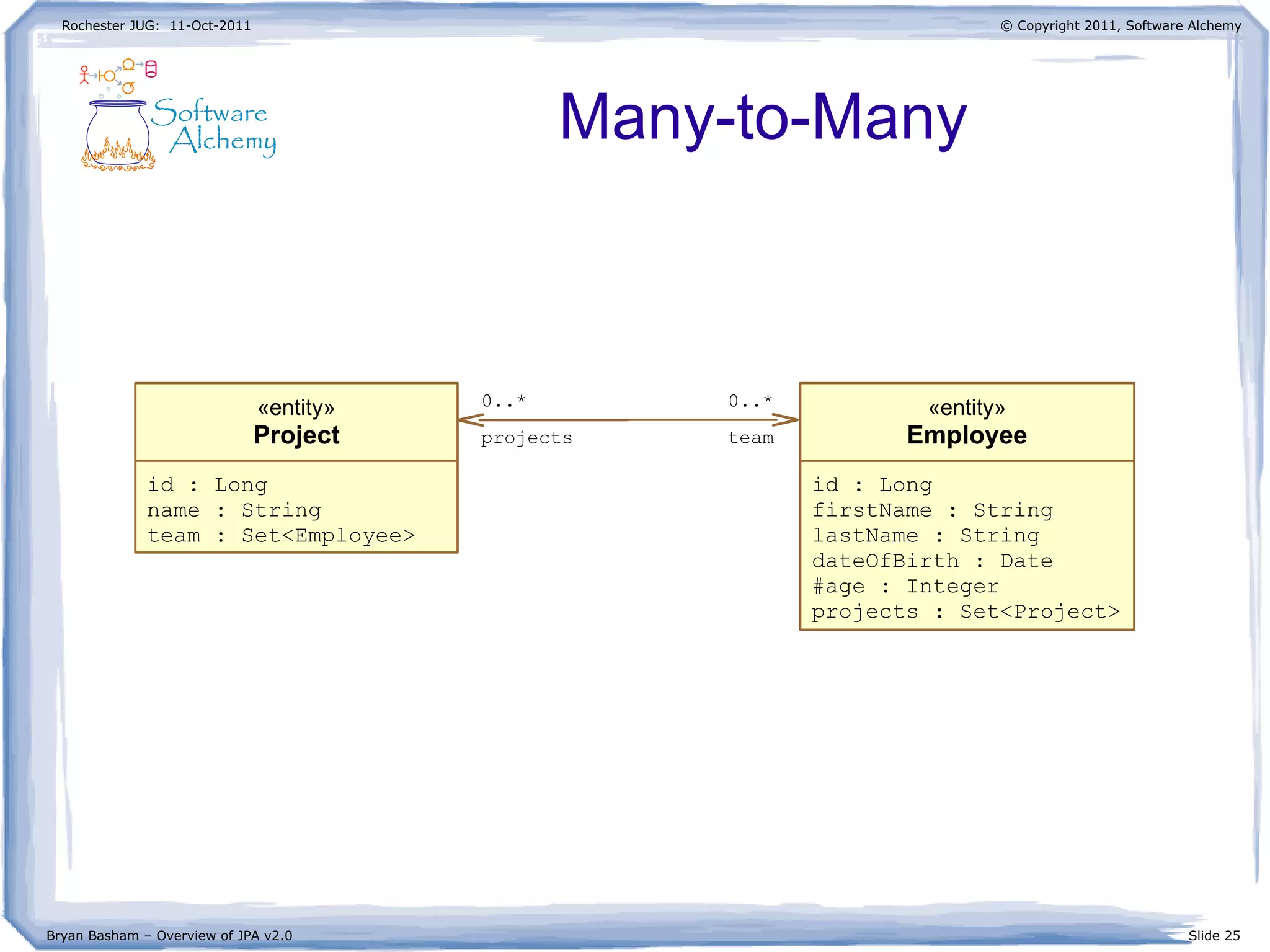The width and height of the screenshot is (1270, 952).
Task: Click the Slide 25 number label
Action: (1214, 935)
